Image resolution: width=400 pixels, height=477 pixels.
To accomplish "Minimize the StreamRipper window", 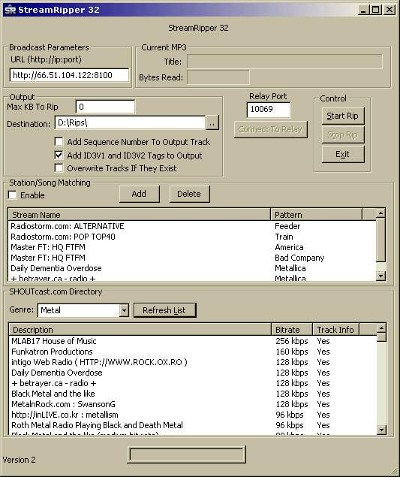I will pyautogui.click(x=363, y=10).
